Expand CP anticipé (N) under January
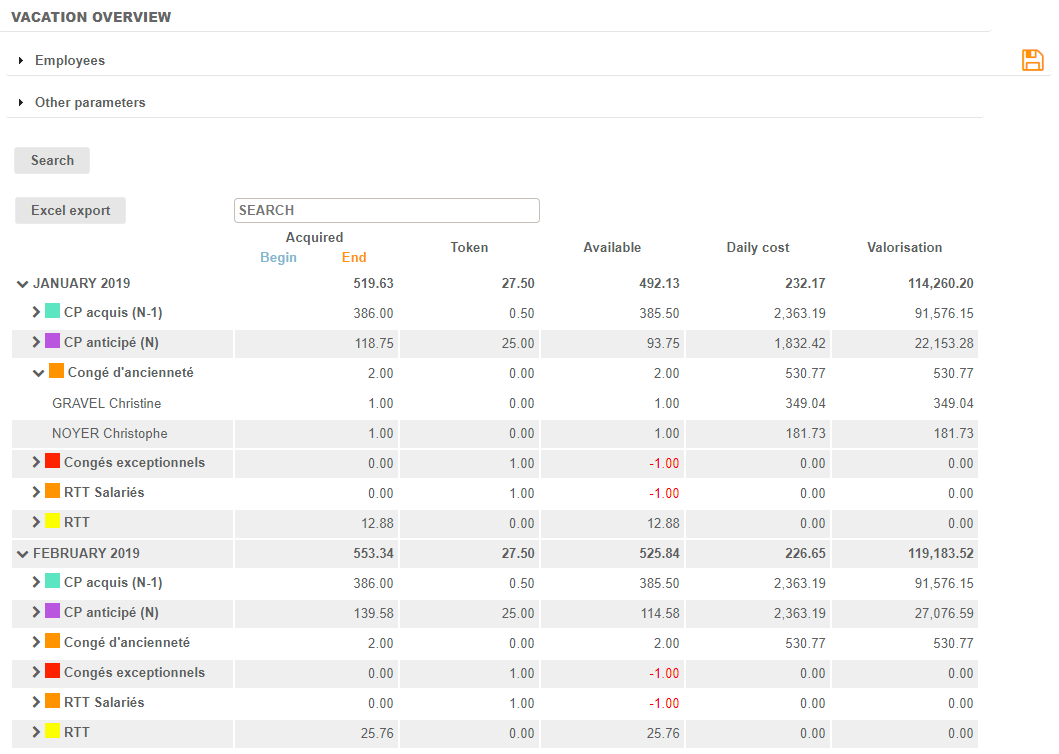 (36, 343)
